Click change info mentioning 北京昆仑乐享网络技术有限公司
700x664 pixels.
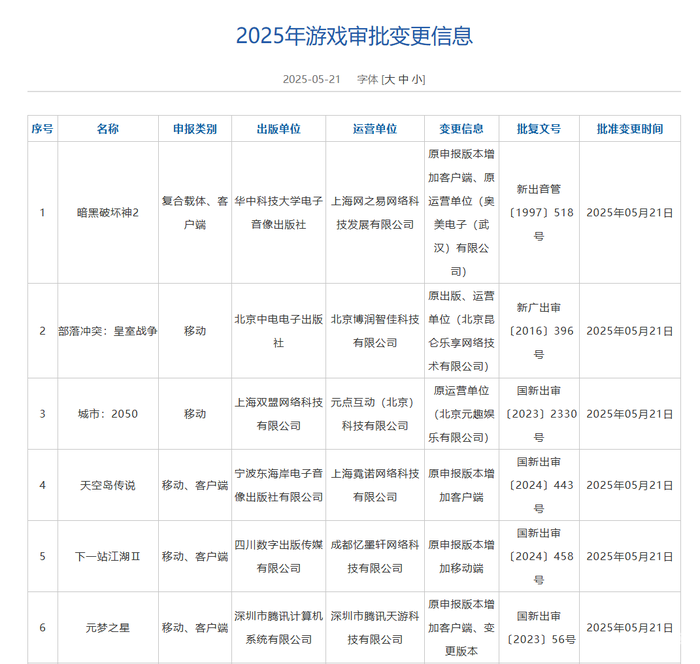tap(462, 331)
